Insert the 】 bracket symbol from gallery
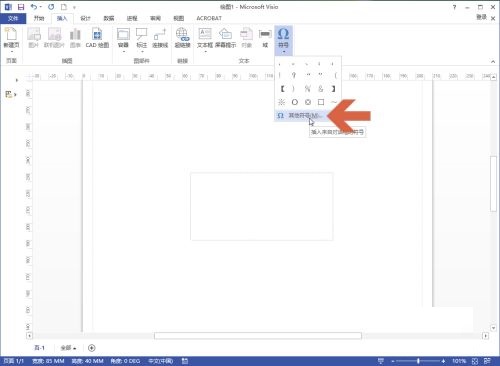This screenshot has width=500, height=366. point(333,89)
